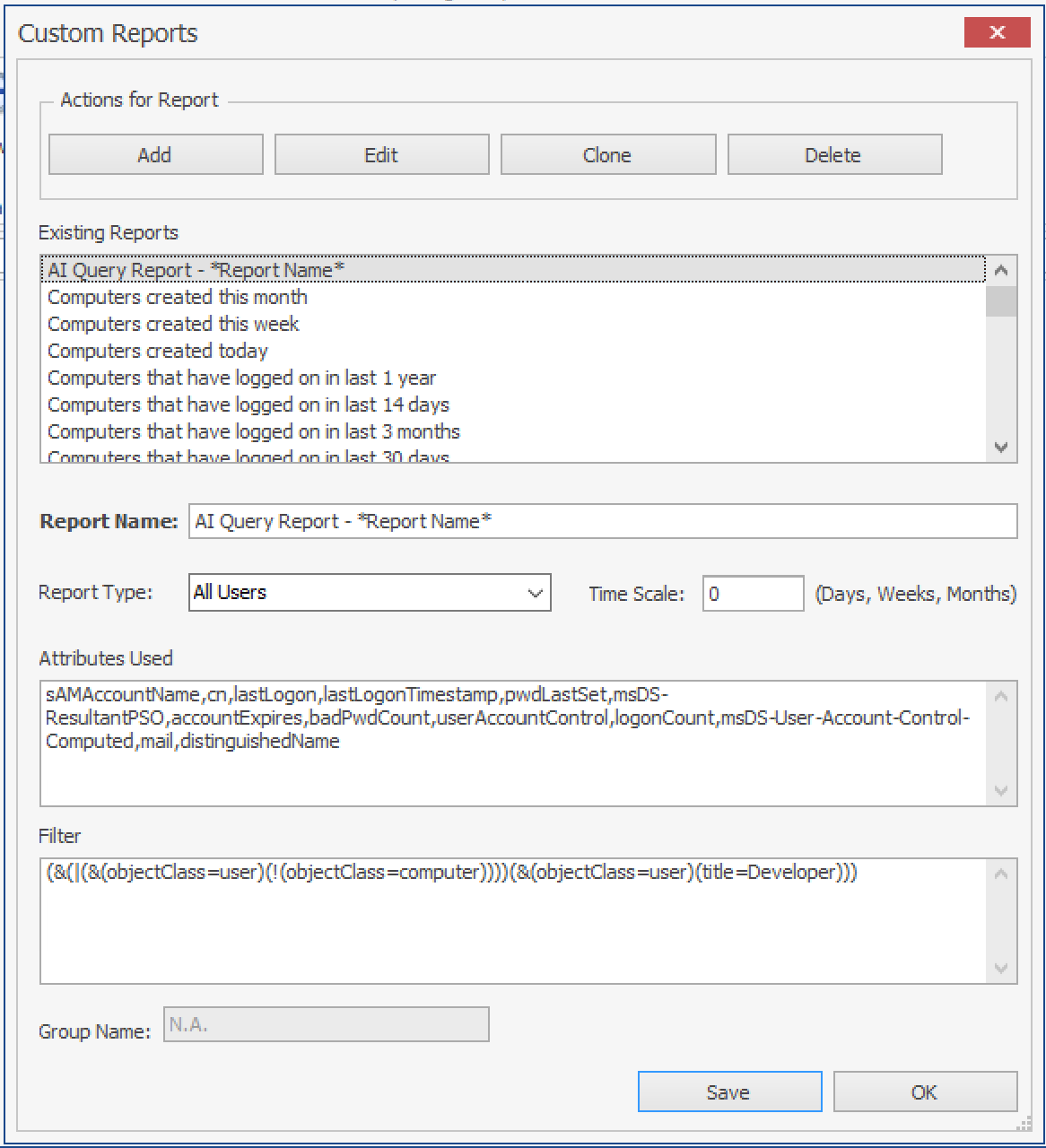Save the custom report
Image resolution: width=1046 pixels, height=1148 pixels.
pyautogui.click(x=728, y=1092)
